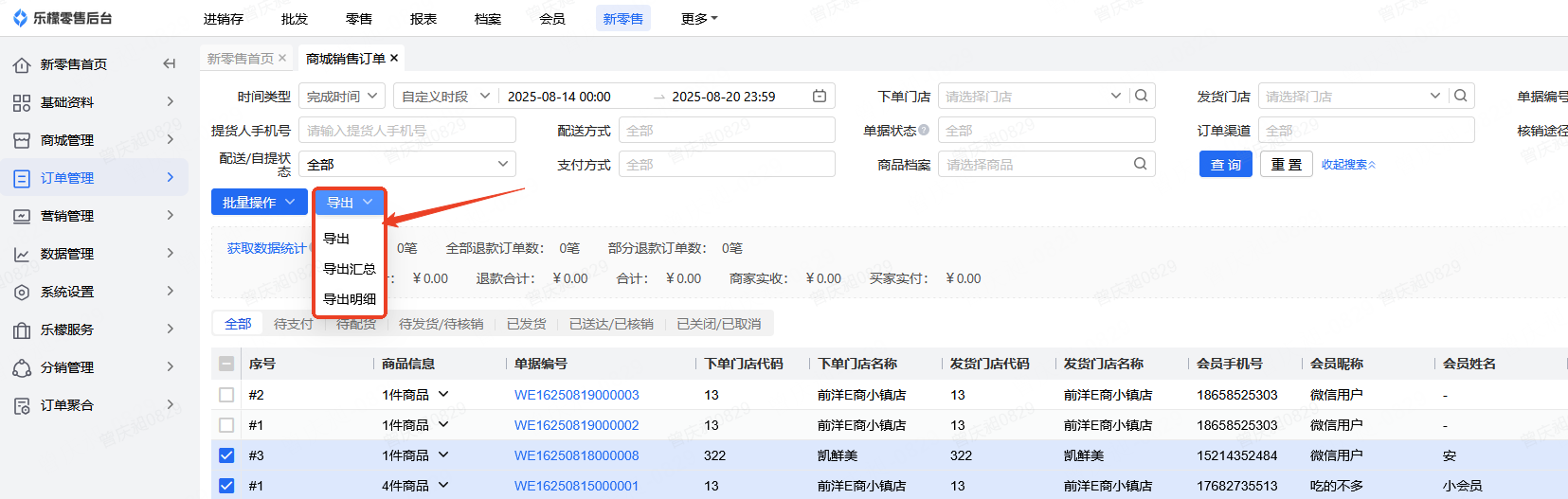Open the 报表 top menu

424,18
